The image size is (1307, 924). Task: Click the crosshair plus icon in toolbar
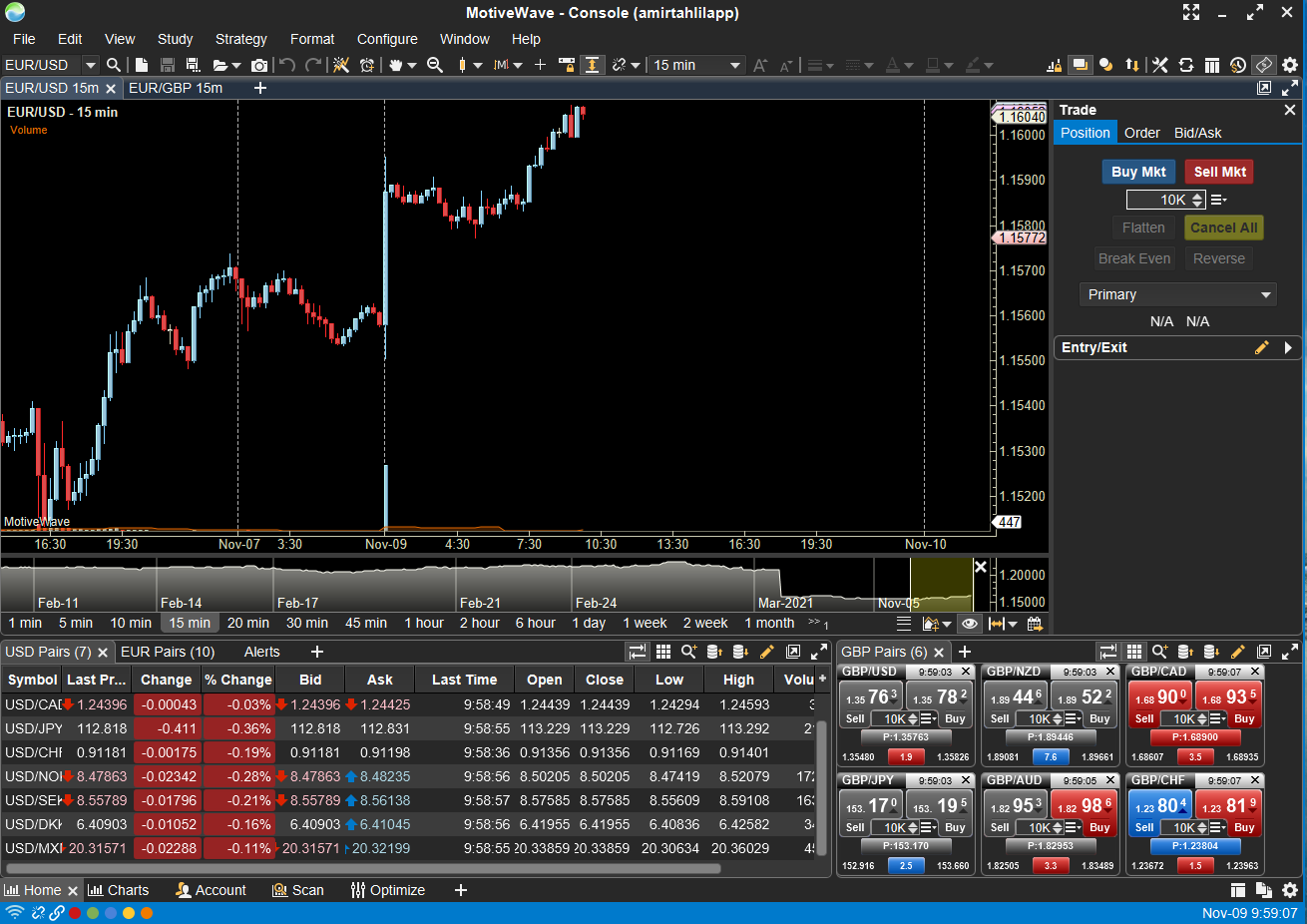tap(540, 65)
